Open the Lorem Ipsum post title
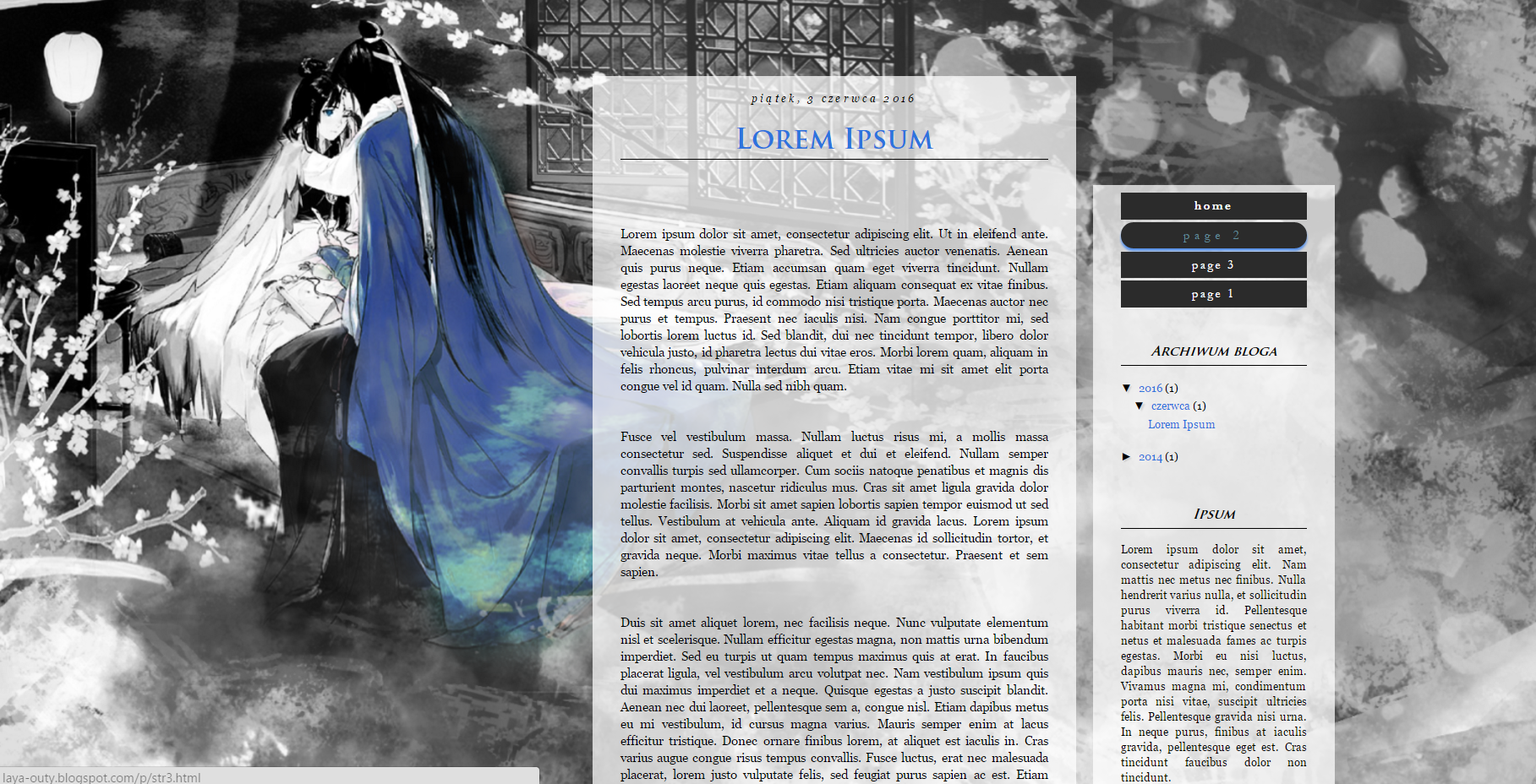 pyautogui.click(x=834, y=139)
